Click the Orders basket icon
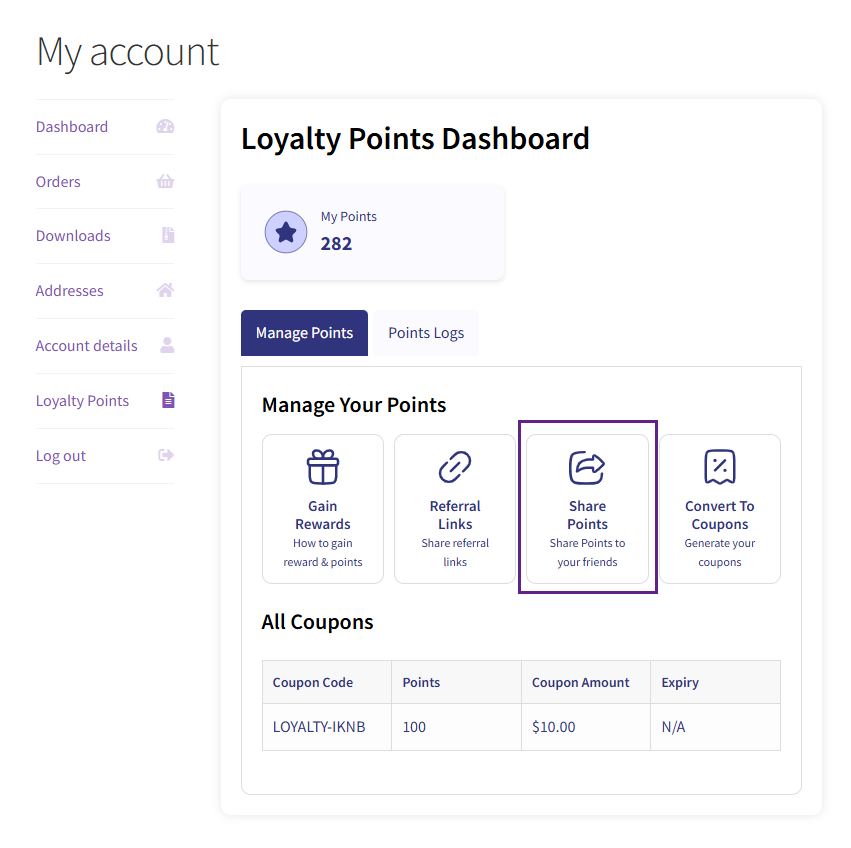851x848 pixels. point(166,182)
